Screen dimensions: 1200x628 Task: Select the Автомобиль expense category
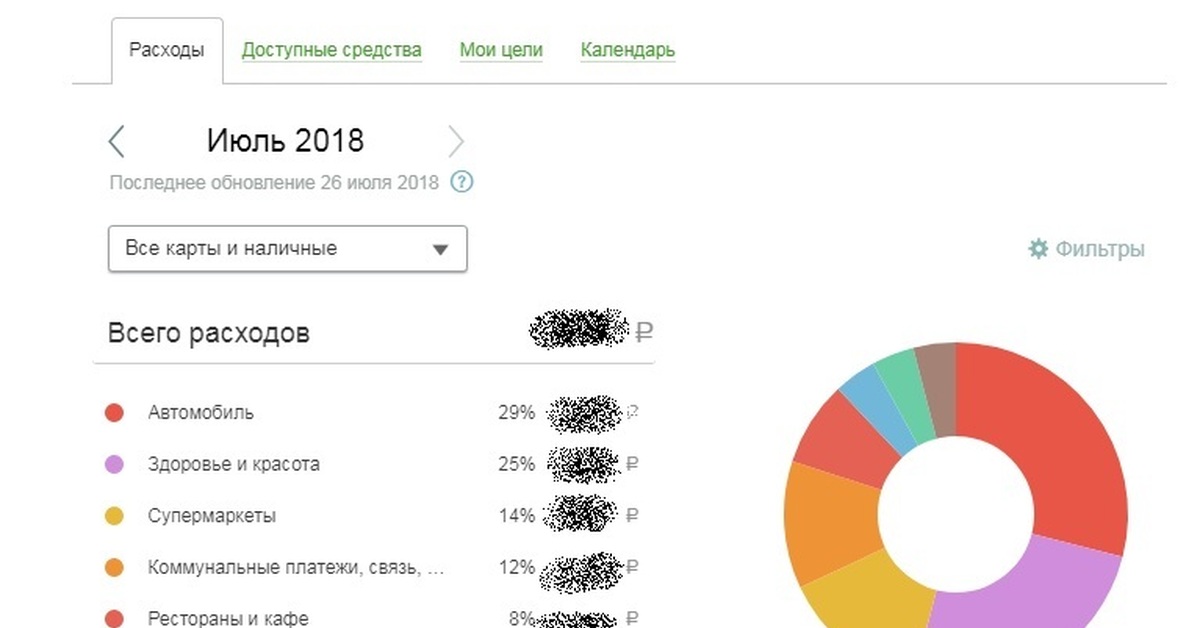[201, 412]
